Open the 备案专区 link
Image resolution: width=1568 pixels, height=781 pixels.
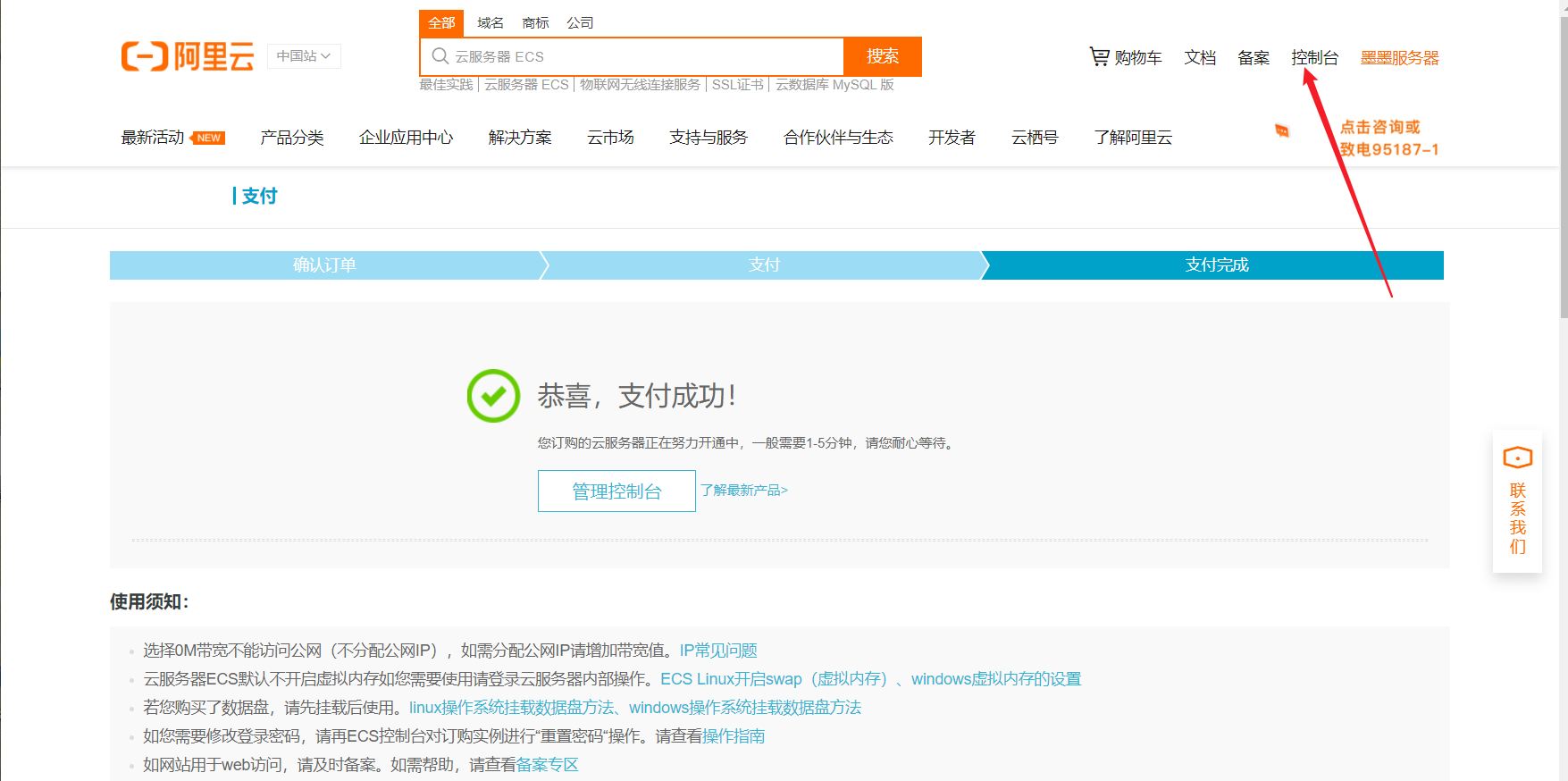pos(547,765)
